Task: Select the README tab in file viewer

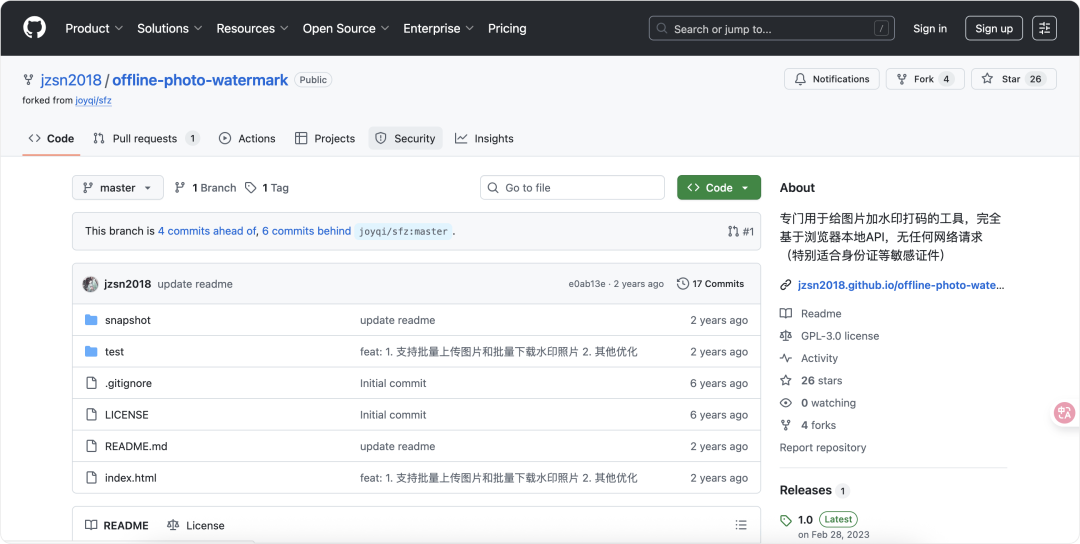Action: pos(116,525)
